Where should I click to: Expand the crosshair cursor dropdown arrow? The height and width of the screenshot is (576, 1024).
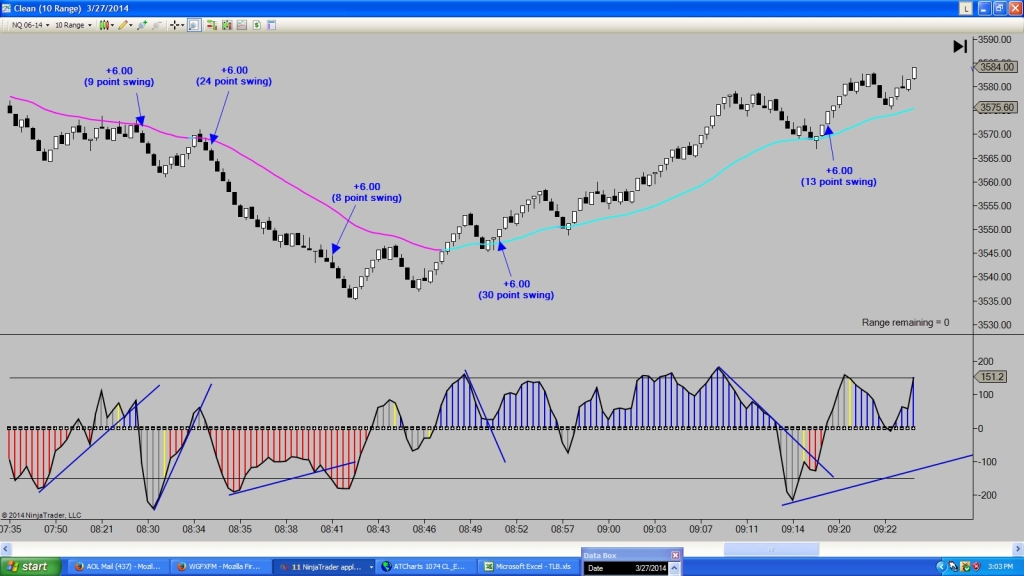[x=182, y=25]
